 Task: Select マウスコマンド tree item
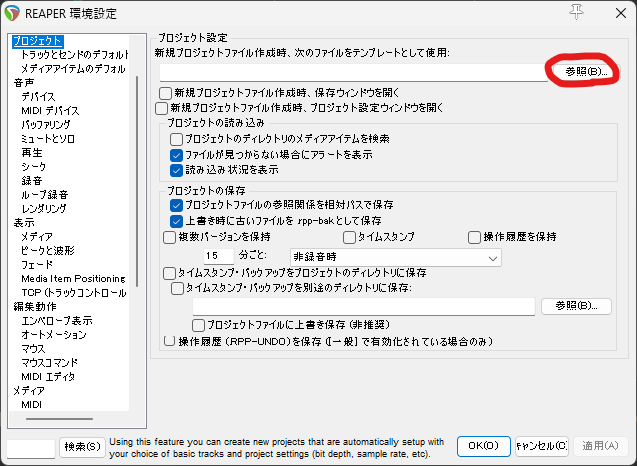pos(50,363)
